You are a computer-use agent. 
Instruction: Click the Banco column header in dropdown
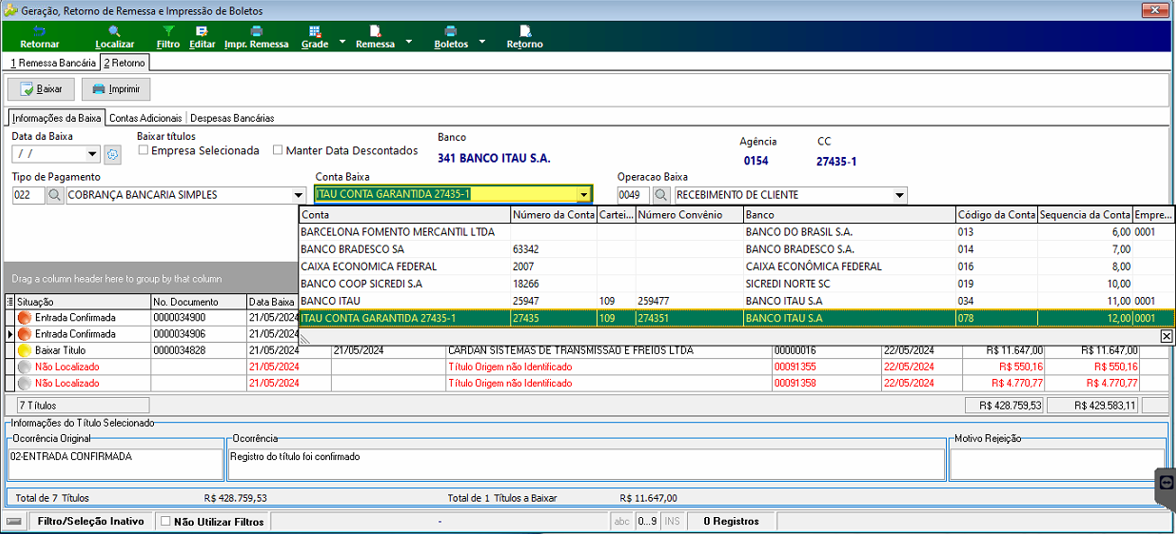click(x=849, y=214)
